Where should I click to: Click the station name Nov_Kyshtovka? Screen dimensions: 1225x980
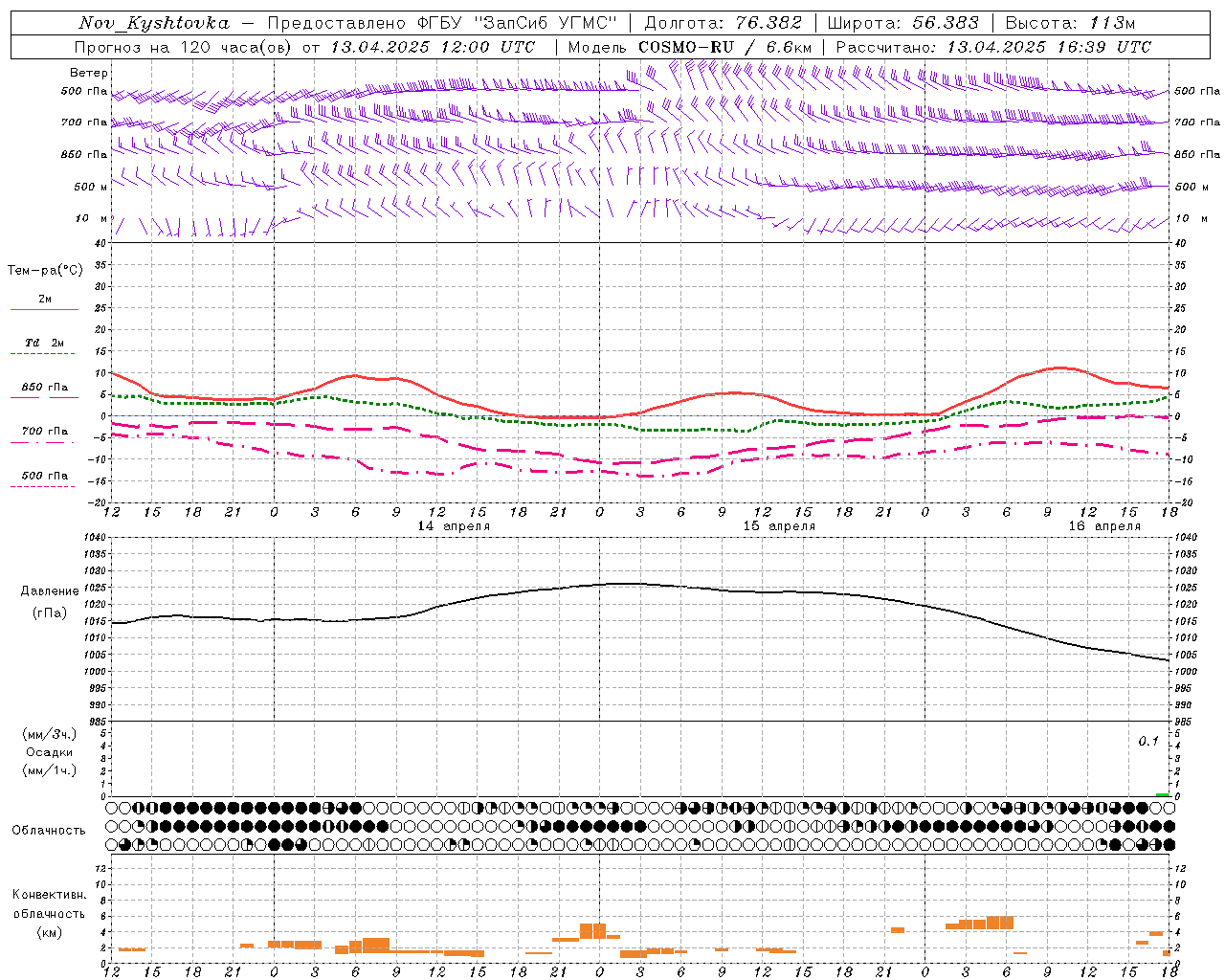tap(154, 23)
